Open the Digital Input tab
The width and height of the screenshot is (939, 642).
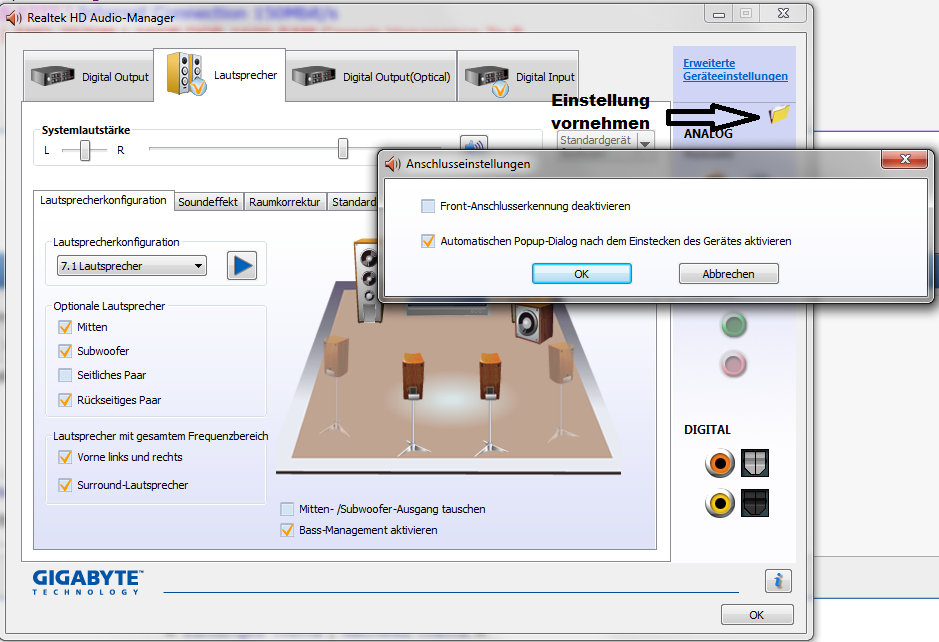(x=519, y=77)
